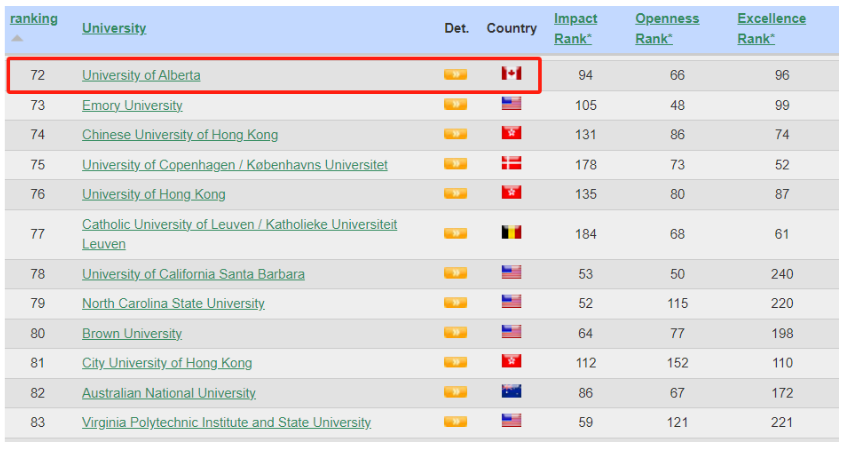Select Impact Rank value 112
The image size is (845, 449).
click(x=586, y=363)
